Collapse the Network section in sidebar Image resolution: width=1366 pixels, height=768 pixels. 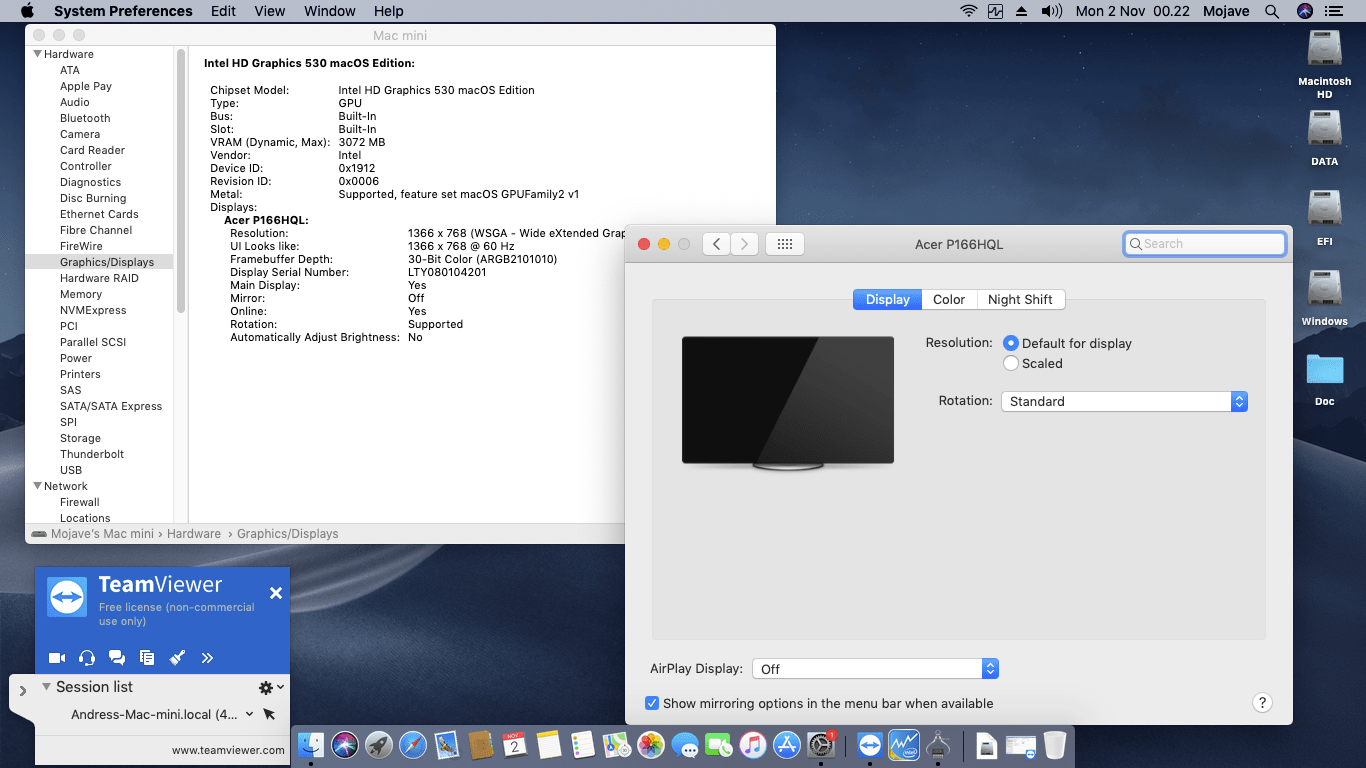coord(37,486)
